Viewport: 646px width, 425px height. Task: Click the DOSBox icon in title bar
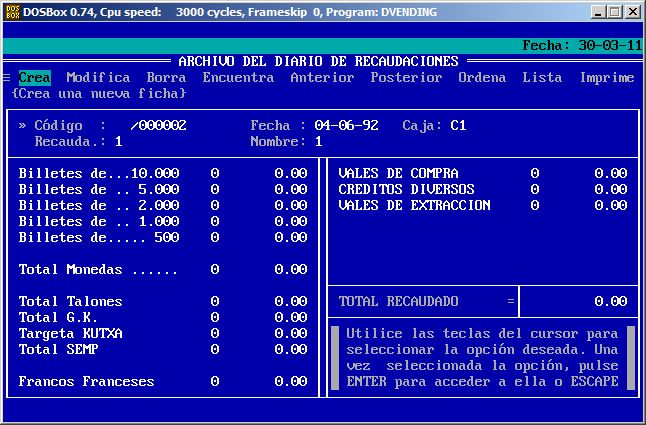coord(11,11)
